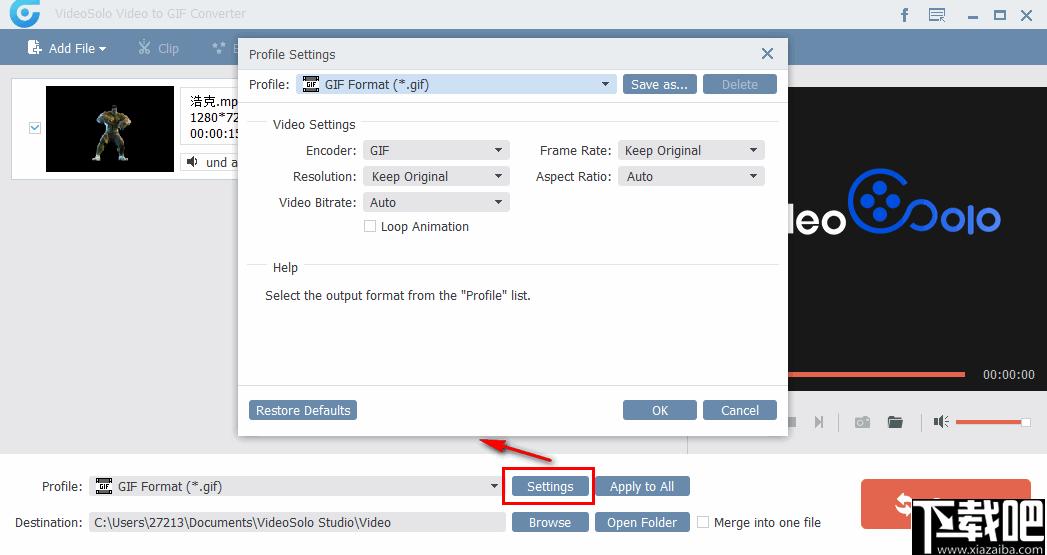Click the Clip scissors tool
The height and width of the screenshot is (555, 1047).
tap(158, 48)
